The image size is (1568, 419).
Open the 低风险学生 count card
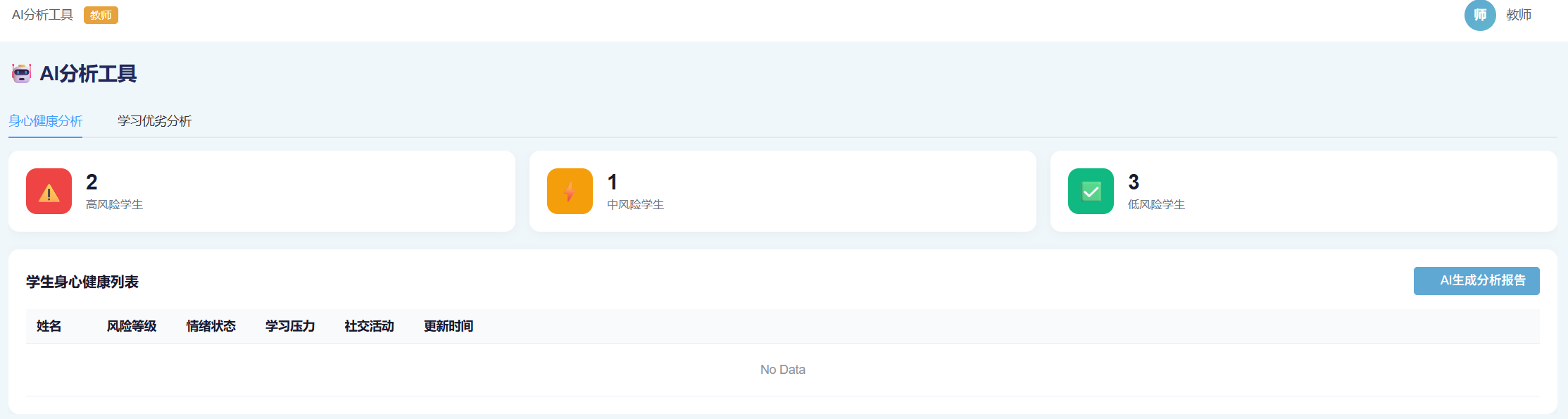(x=1303, y=191)
